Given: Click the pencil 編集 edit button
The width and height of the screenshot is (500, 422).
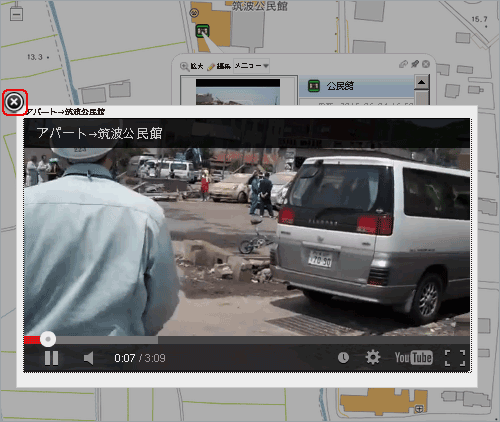Looking at the screenshot, I should click(219, 66).
